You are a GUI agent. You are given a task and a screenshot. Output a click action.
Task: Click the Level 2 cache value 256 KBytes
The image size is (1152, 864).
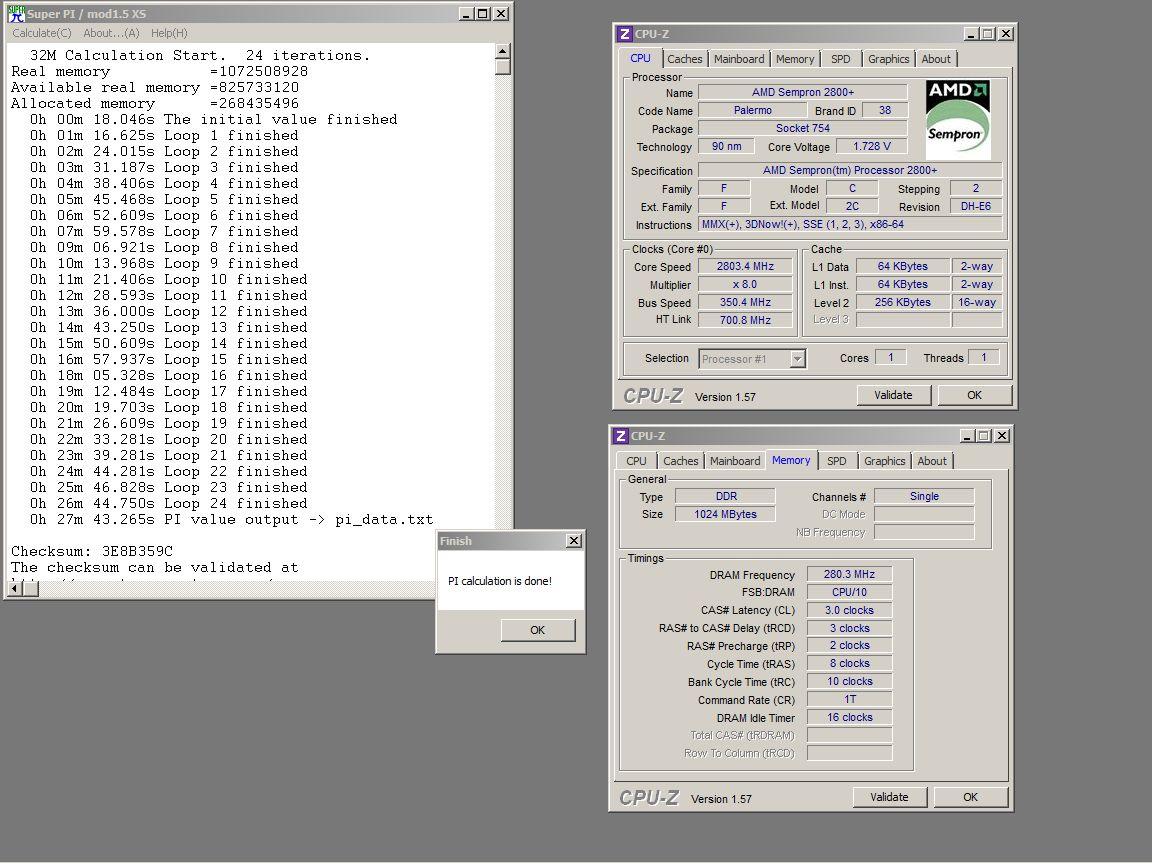(x=903, y=302)
